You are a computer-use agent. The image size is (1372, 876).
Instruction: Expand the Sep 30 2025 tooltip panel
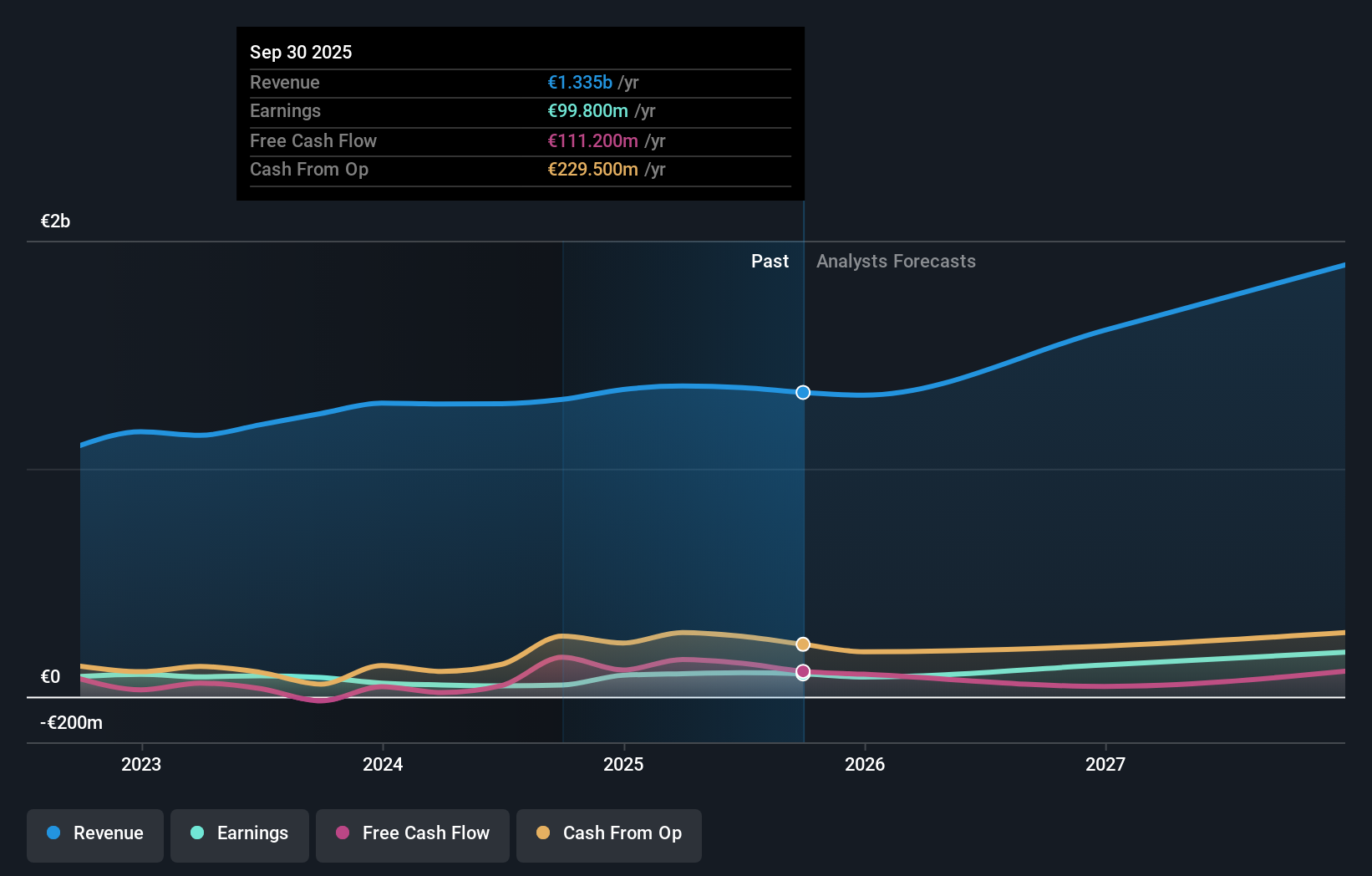tap(520, 113)
